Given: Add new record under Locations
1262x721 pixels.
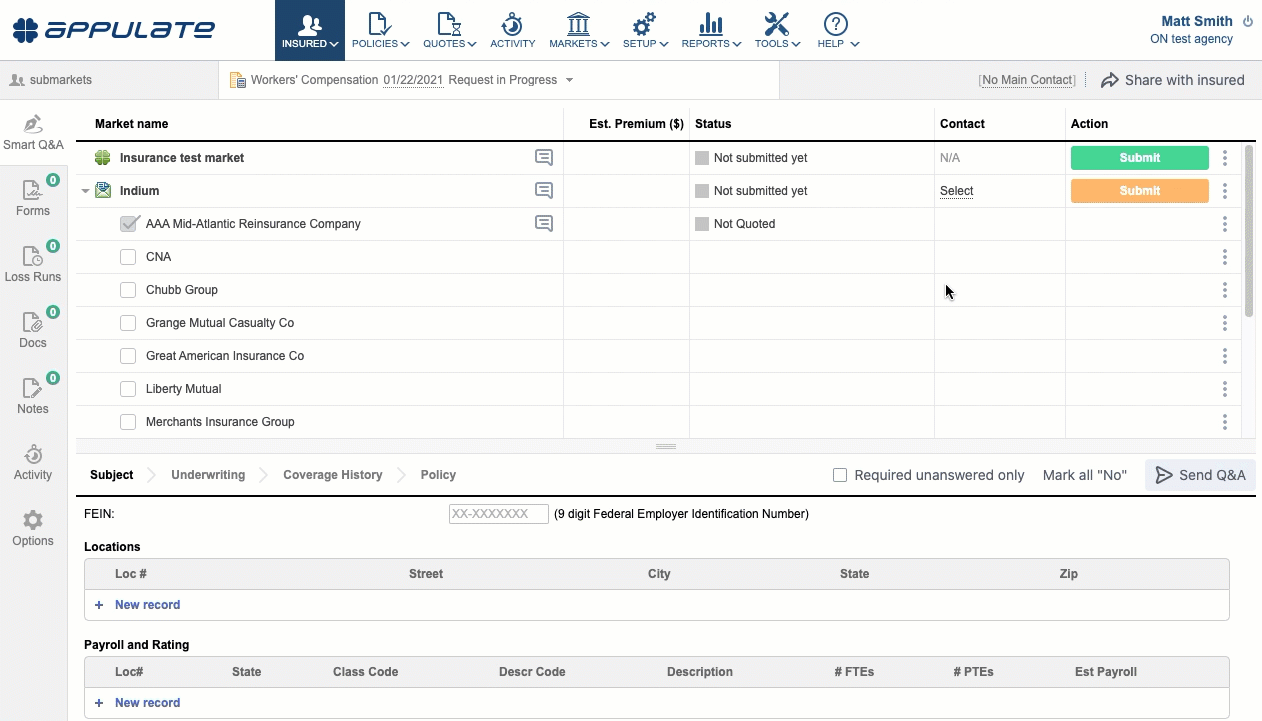Looking at the screenshot, I should pyautogui.click(x=138, y=605).
